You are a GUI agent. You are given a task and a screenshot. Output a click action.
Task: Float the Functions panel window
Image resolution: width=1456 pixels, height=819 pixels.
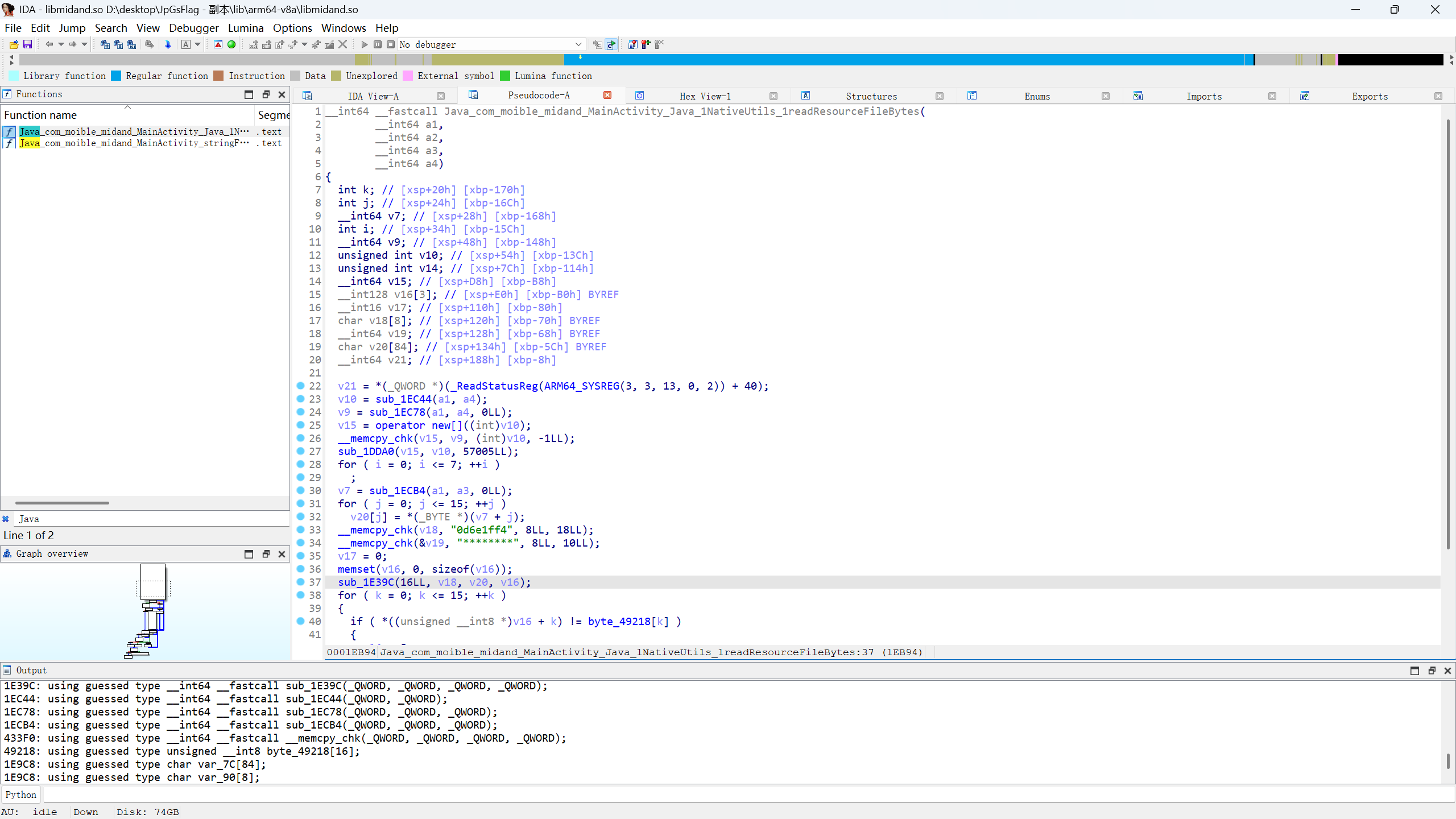click(x=266, y=94)
